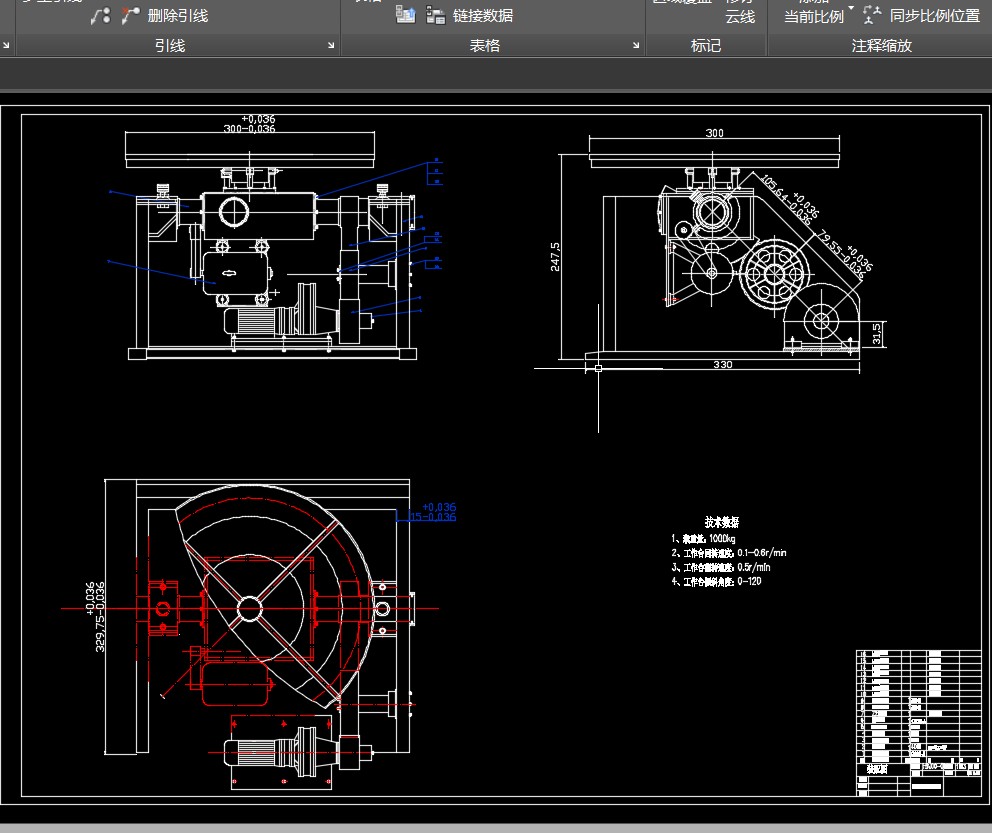Click the 330 dimension text
992x833 pixels.
coord(722,364)
